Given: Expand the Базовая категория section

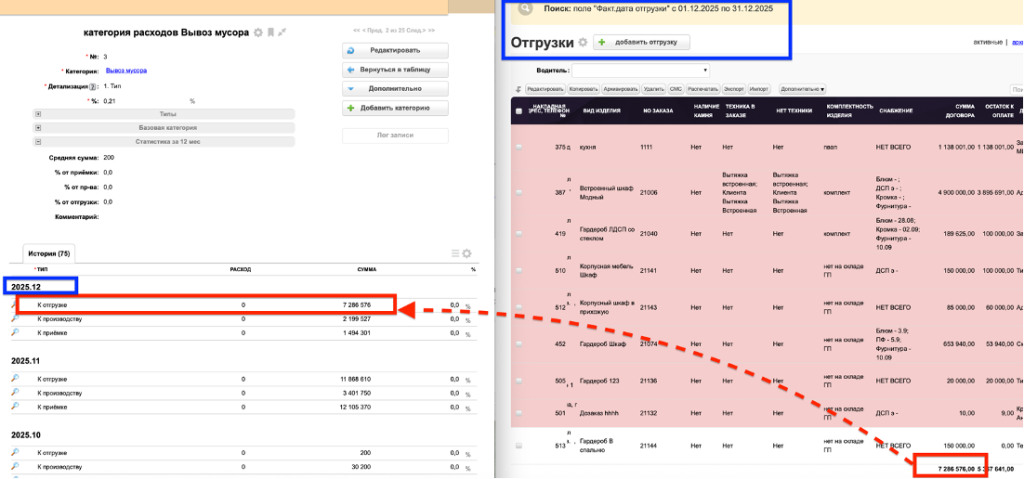Looking at the screenshot, I should pos(38,128).
